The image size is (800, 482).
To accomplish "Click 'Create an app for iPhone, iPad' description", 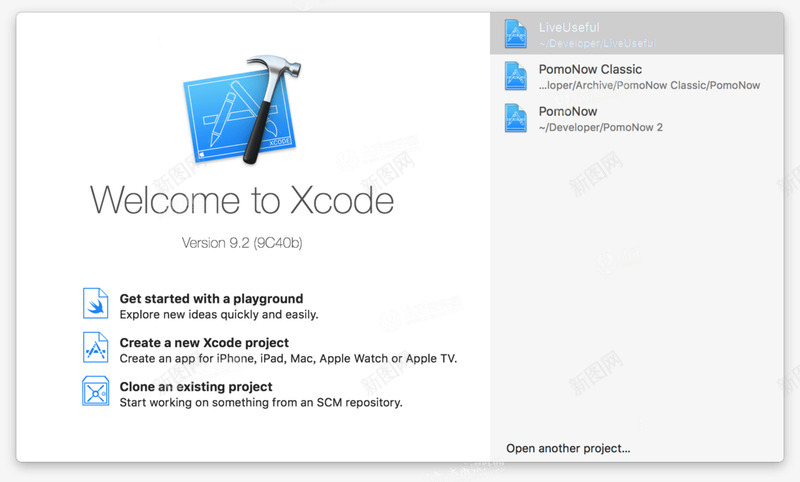I will pyautogui.click(x=288, y=359).
